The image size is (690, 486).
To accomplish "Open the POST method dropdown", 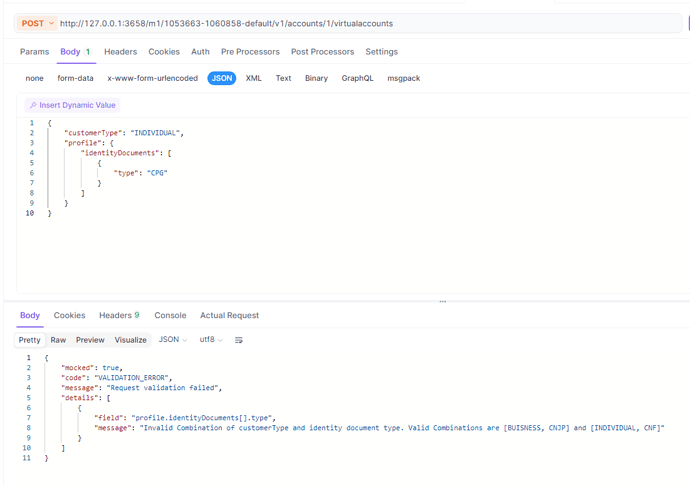I will click(x=38, y=23).
